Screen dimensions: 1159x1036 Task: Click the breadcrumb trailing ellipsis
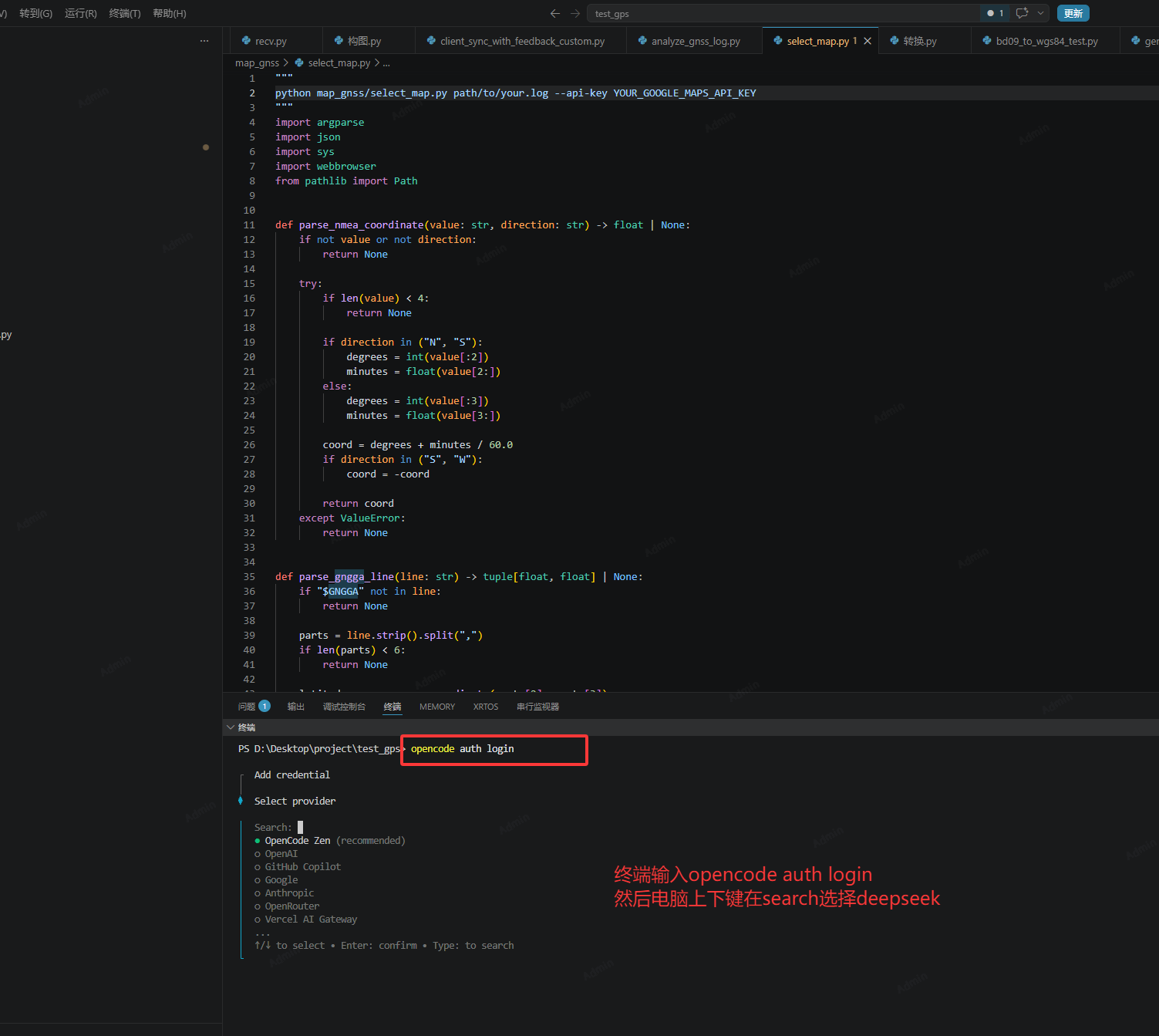pyautogui.click(x=386, y=63)
